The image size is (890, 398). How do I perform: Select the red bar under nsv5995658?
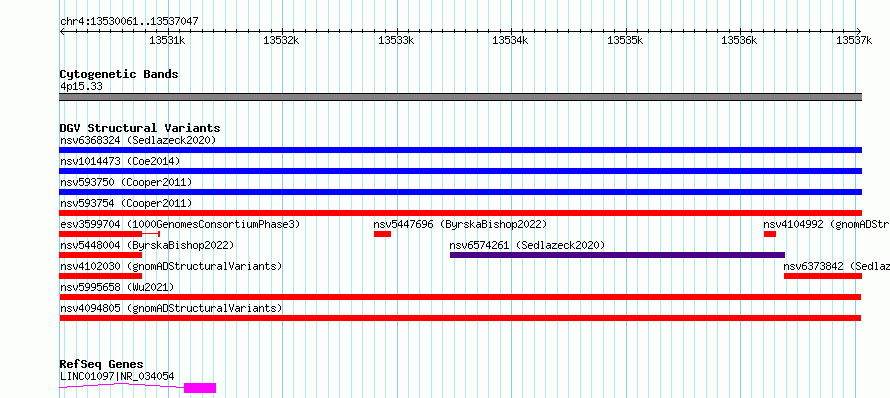(460, 297)
